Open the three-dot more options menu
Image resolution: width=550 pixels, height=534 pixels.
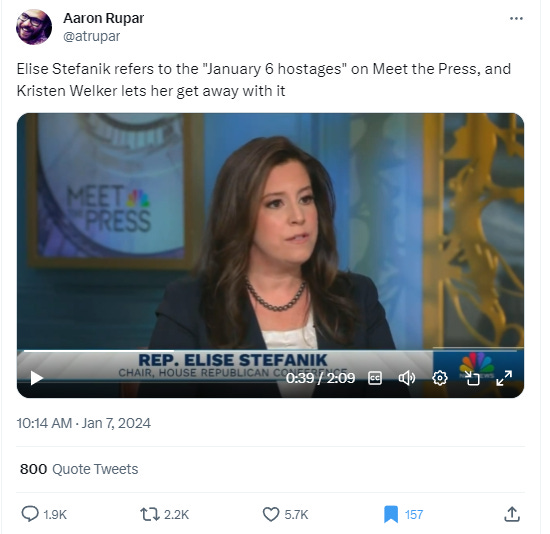point(516,18)
